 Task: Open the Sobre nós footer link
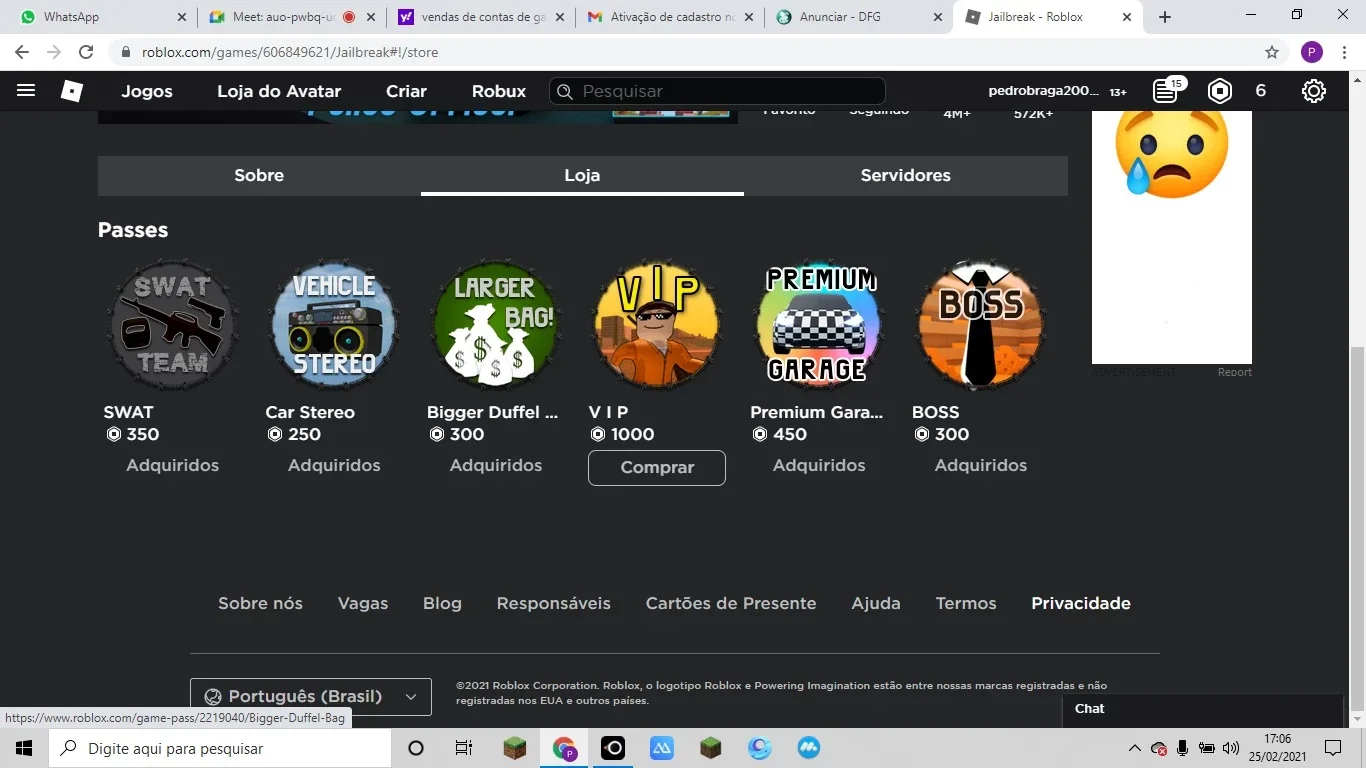[x=260, y=603]
